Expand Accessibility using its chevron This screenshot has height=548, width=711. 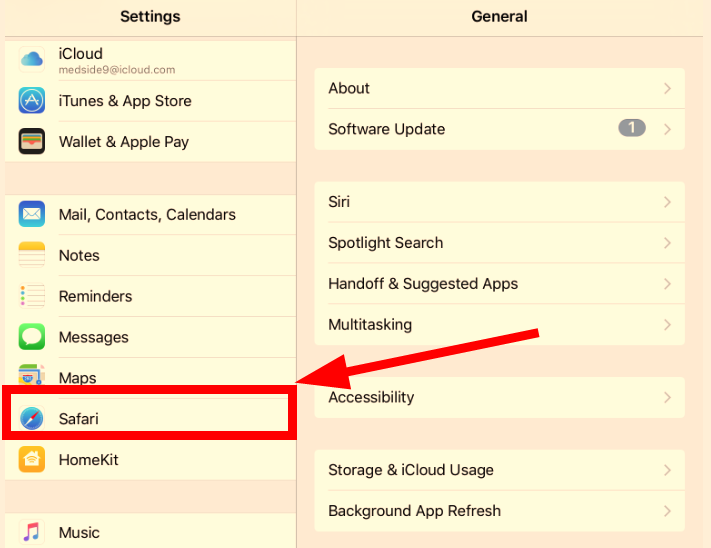click(667, 398)
